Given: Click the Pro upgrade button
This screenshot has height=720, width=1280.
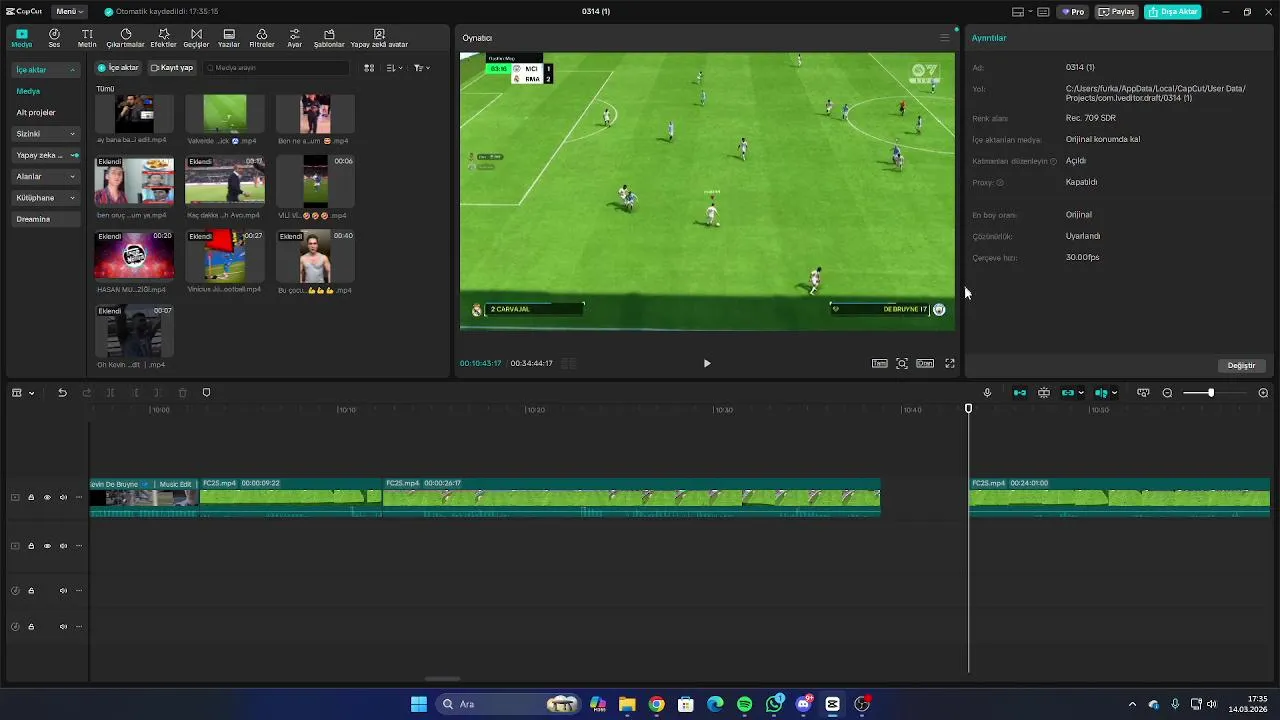Looking at the screenshot, I should pyautogui.click(x=1074, y=12).
